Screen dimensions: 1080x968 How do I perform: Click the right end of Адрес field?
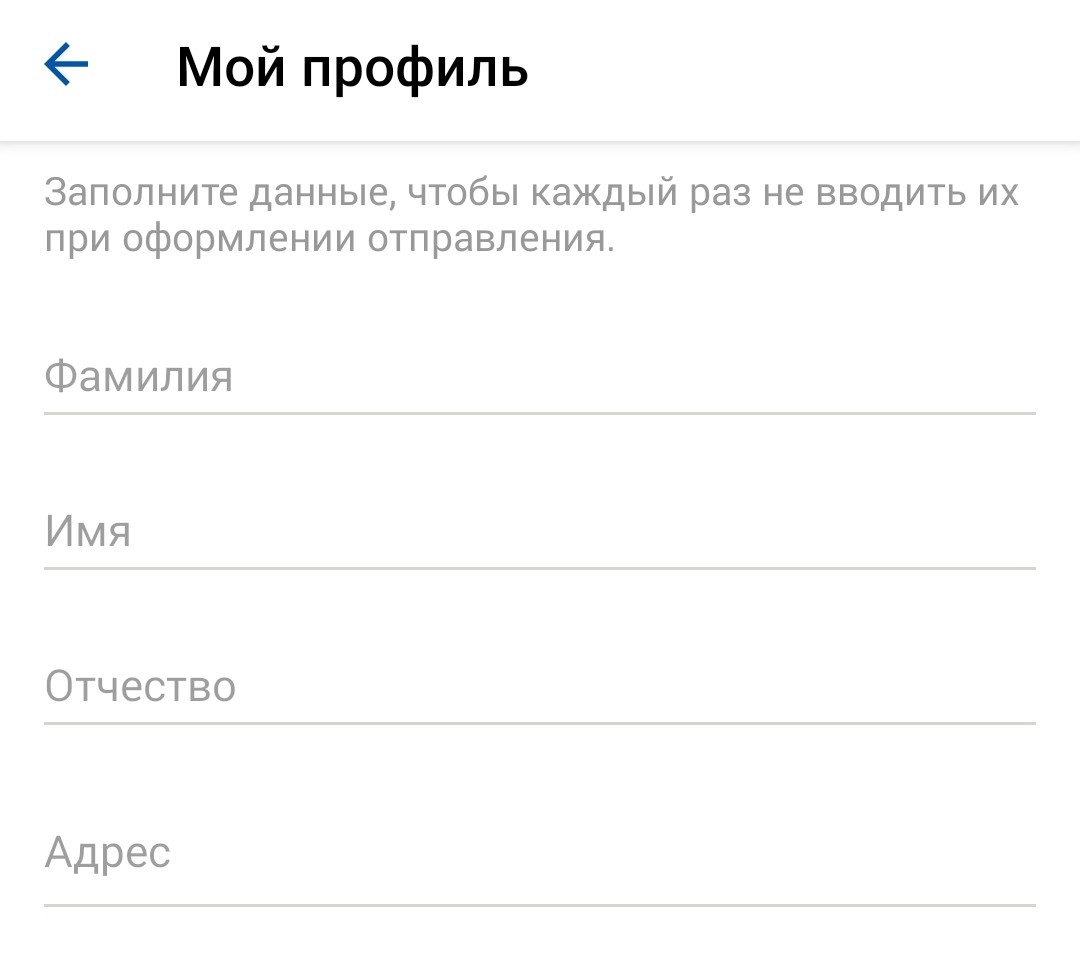click(x=1000, y=853)
